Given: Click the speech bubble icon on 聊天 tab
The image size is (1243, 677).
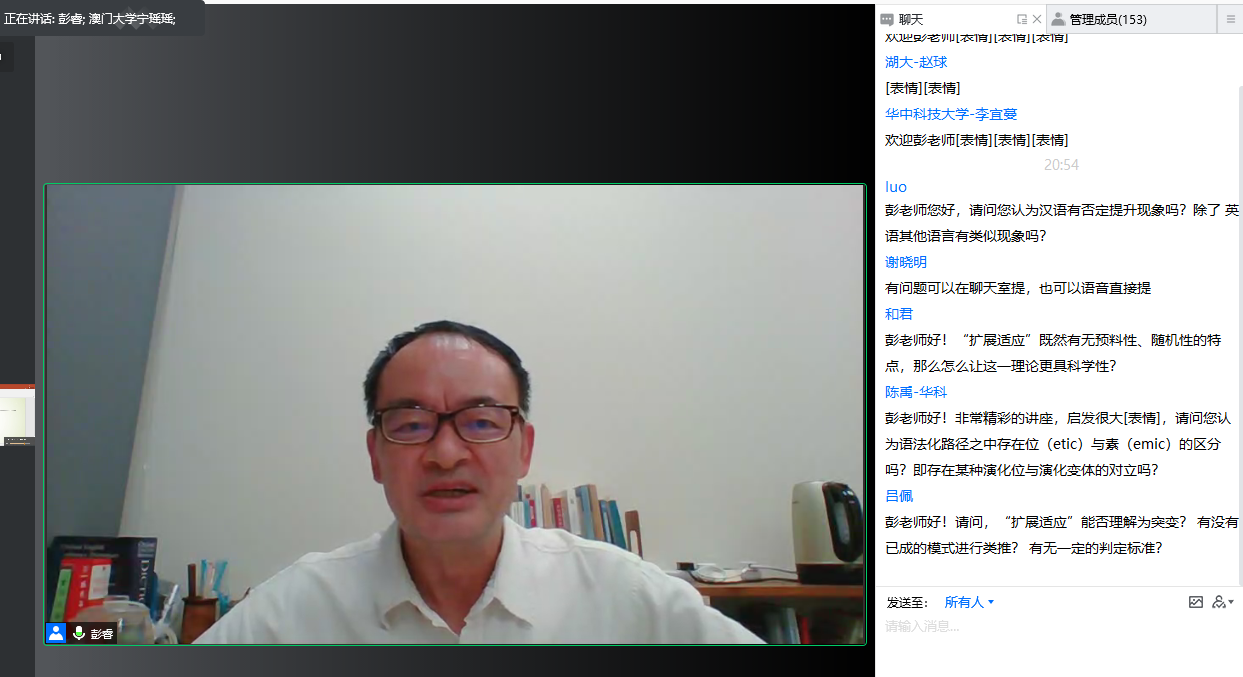Looking at the screenshot, I should tap(885, 18).
